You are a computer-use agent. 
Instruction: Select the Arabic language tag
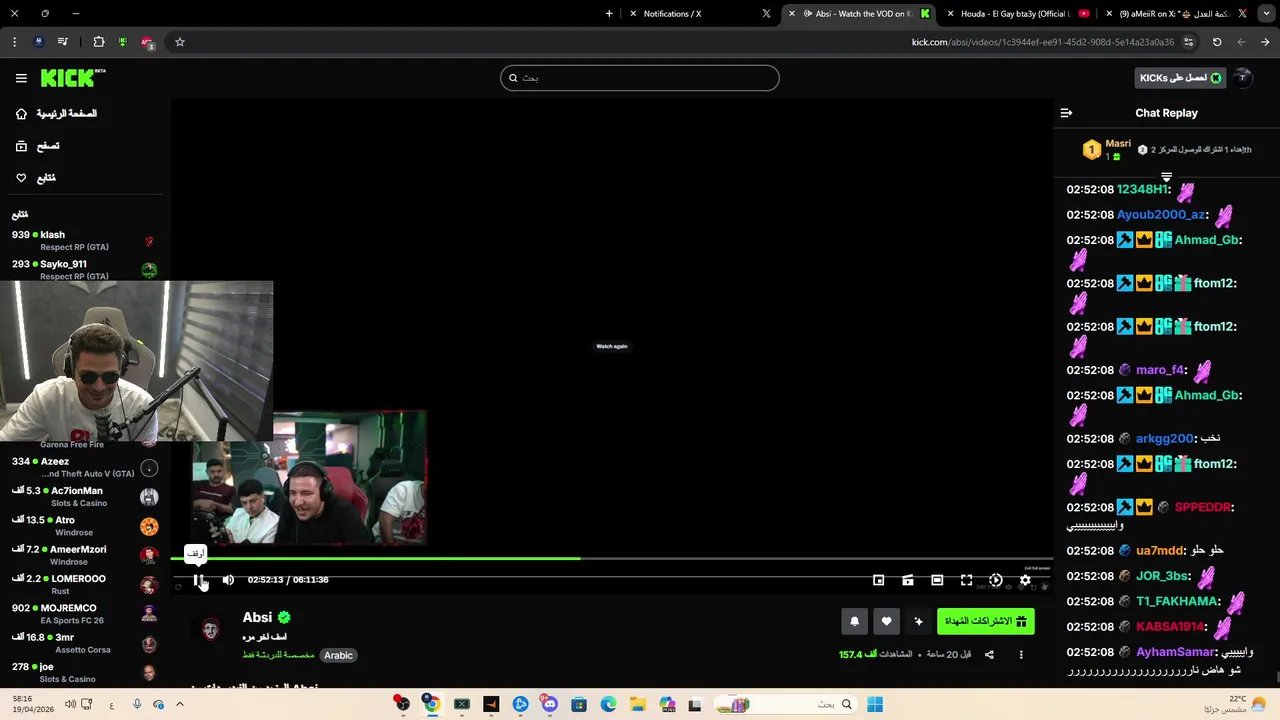coord(338,655)
